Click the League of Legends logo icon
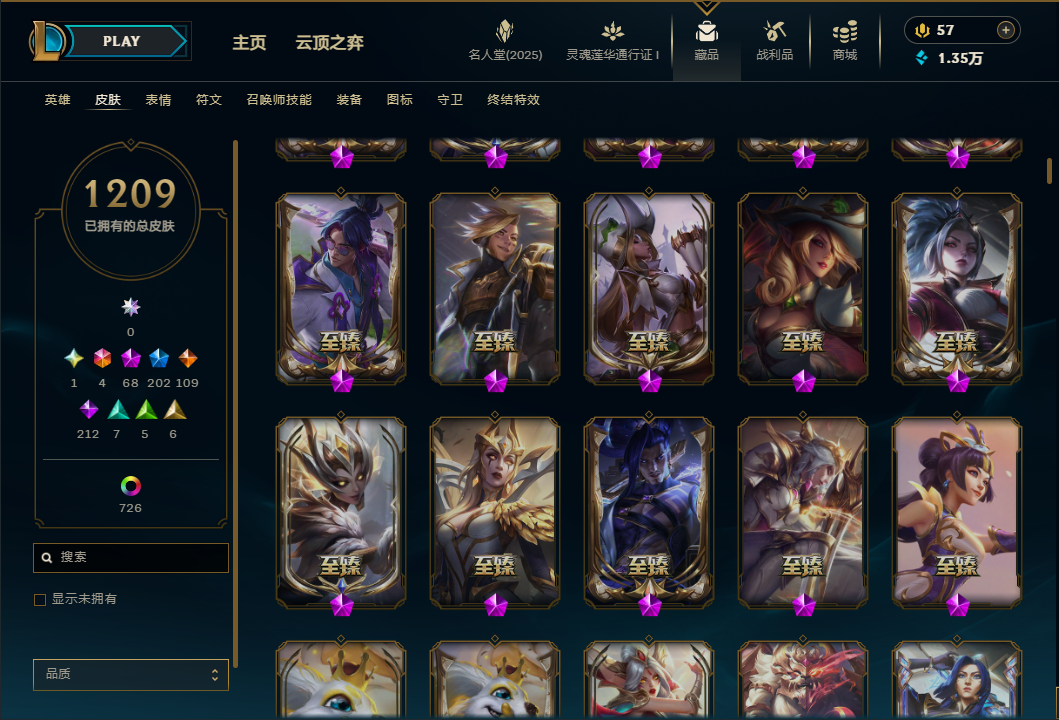Screen dimensions: 1059x720 (47, 41)
